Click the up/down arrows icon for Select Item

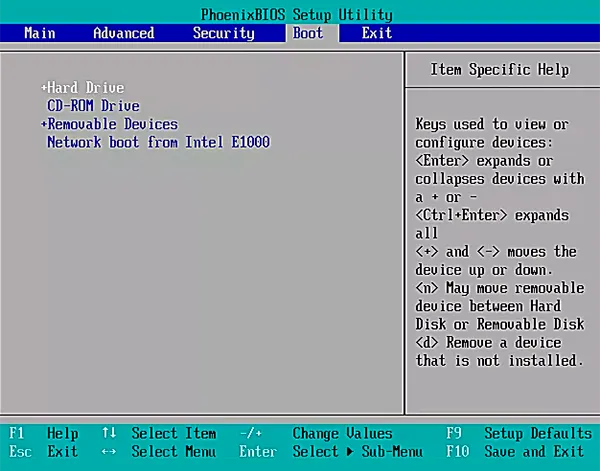coord(109,433)
